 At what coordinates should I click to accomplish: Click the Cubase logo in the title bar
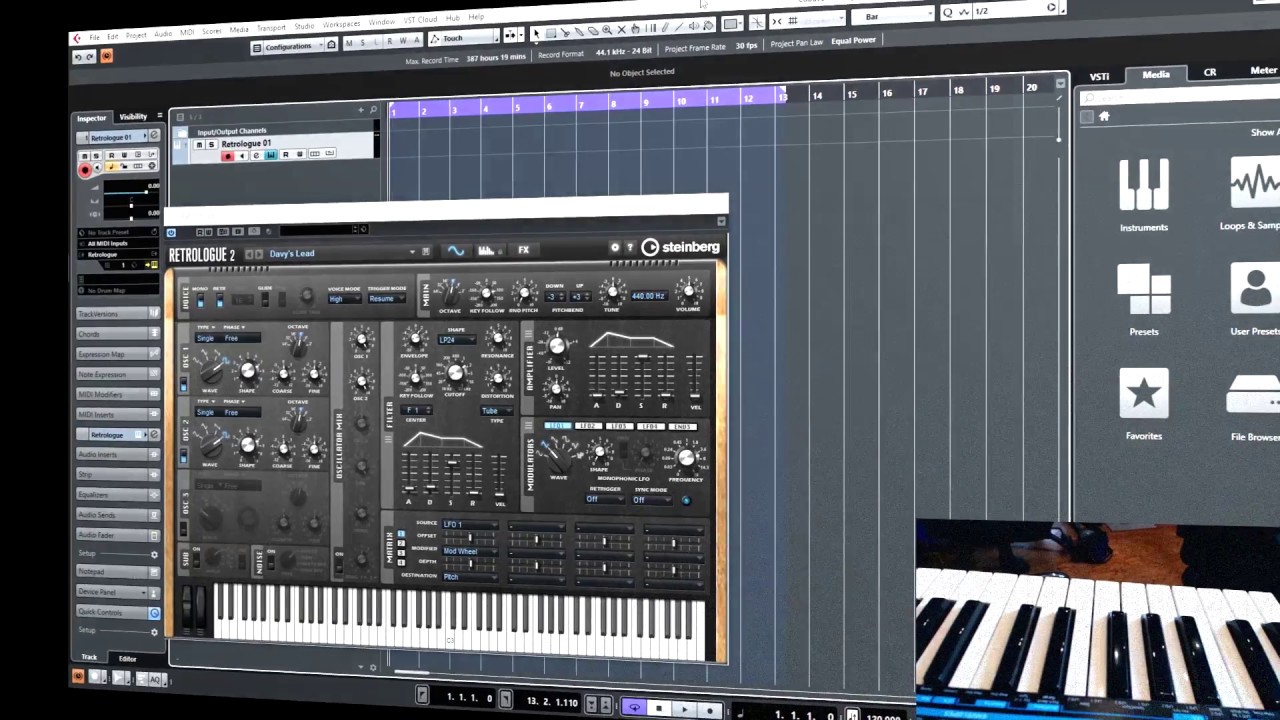click(x=77, y=38)
